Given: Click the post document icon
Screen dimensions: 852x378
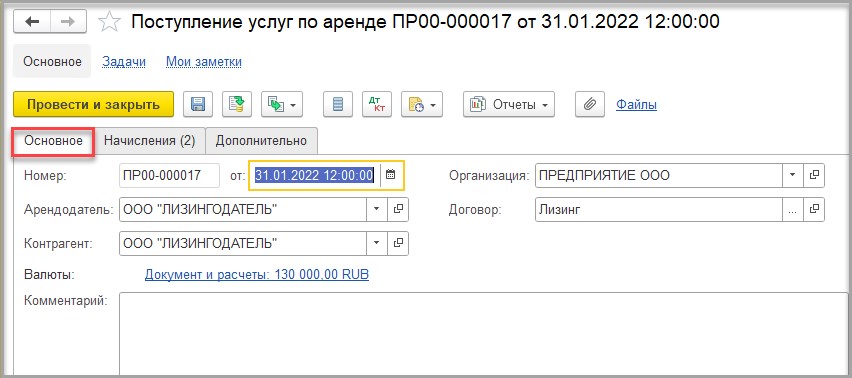Looking at the screenshot, I should click(237, 104).
